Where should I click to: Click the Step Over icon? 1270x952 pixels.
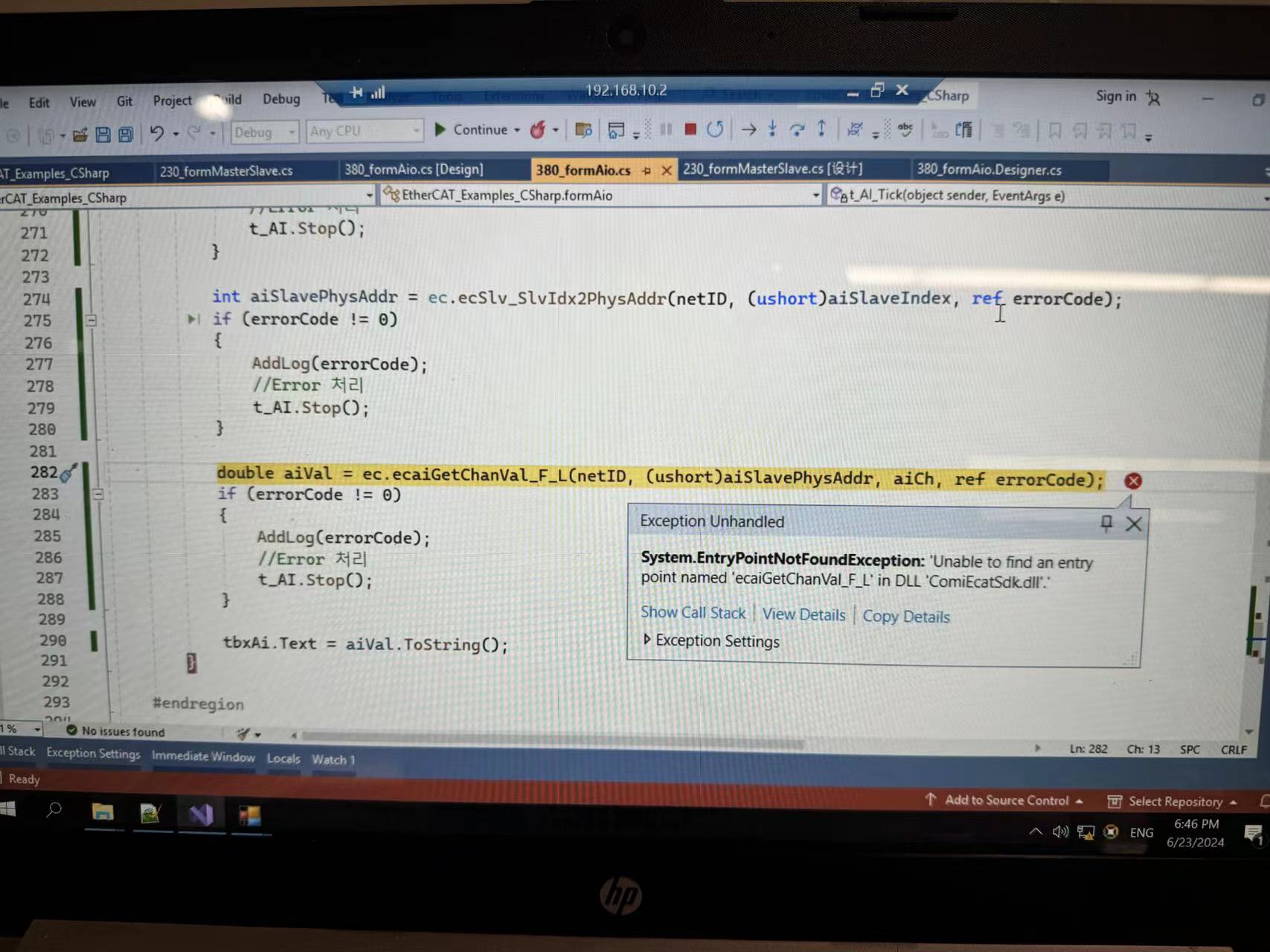tap(797, 129)
